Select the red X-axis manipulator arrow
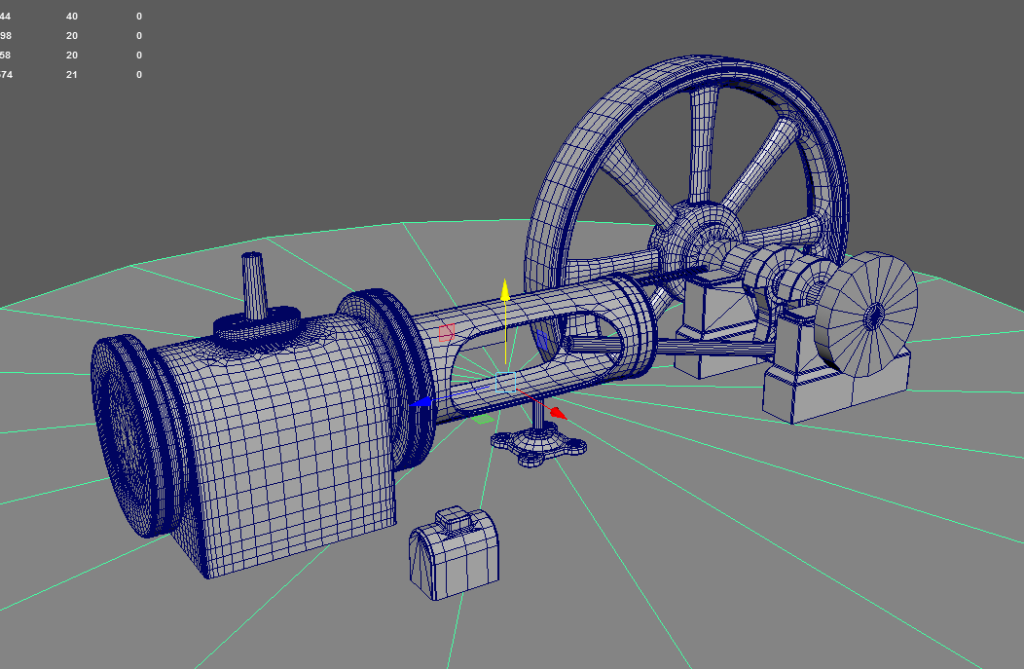The height and width of the screenshot is (669, 1024). (x=557, y=412)
